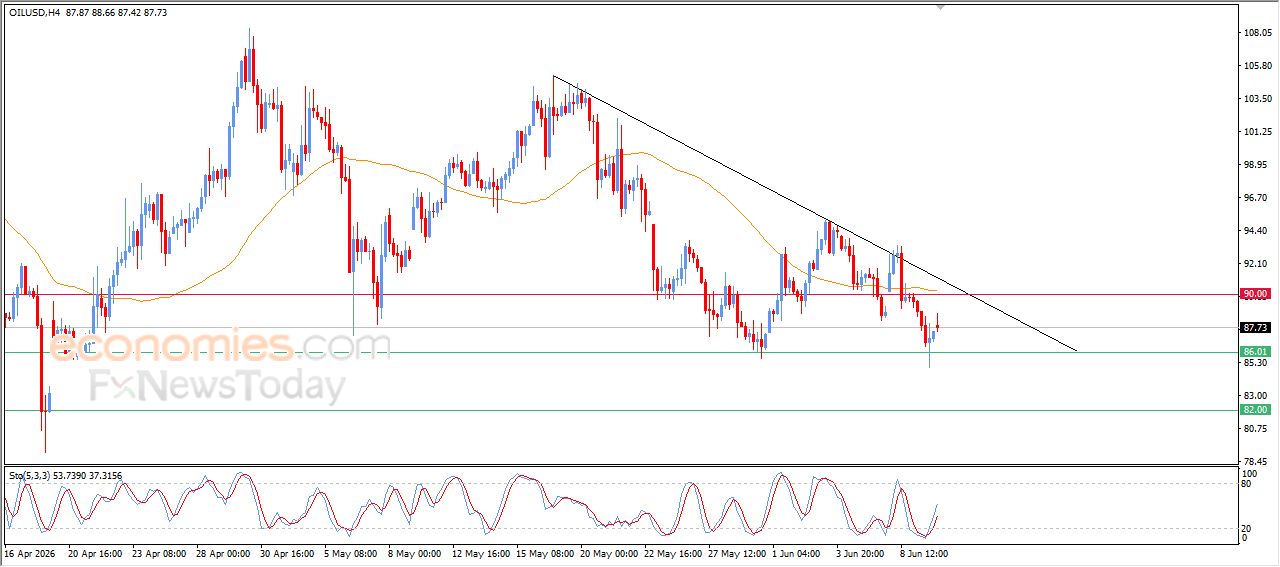Click the 105.80 price axis value
Image resolution: width=1280 pixels, height=567 pixels.
coord(1257,66)
